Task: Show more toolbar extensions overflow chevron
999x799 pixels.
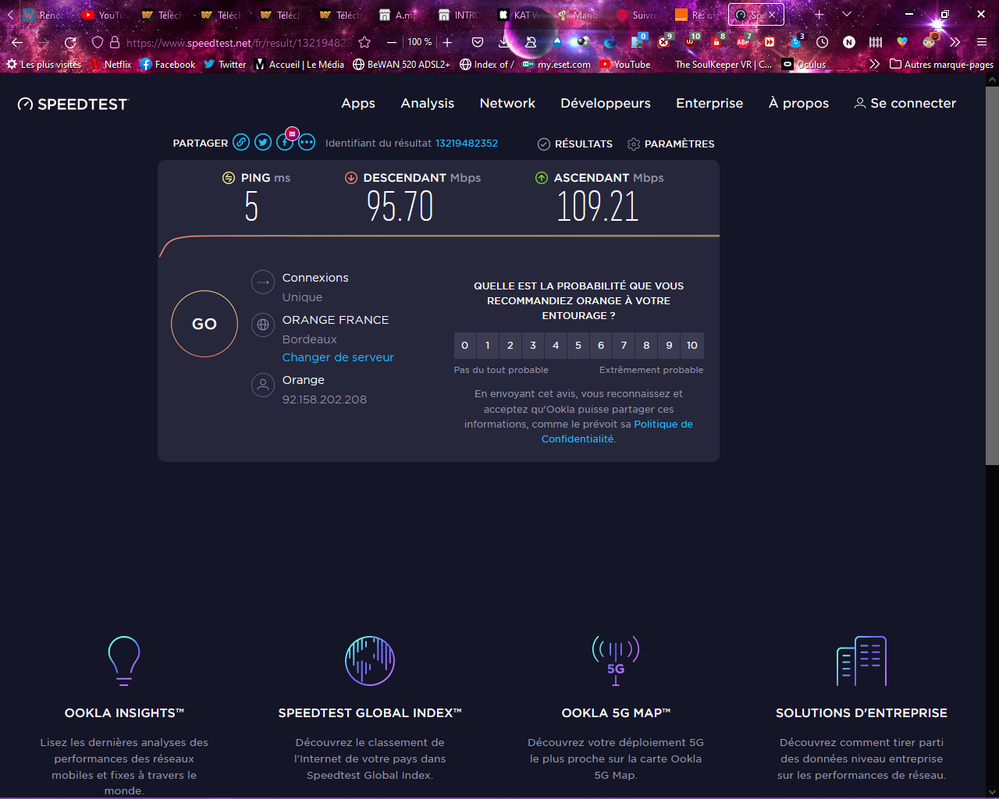Action: (954, 42)
